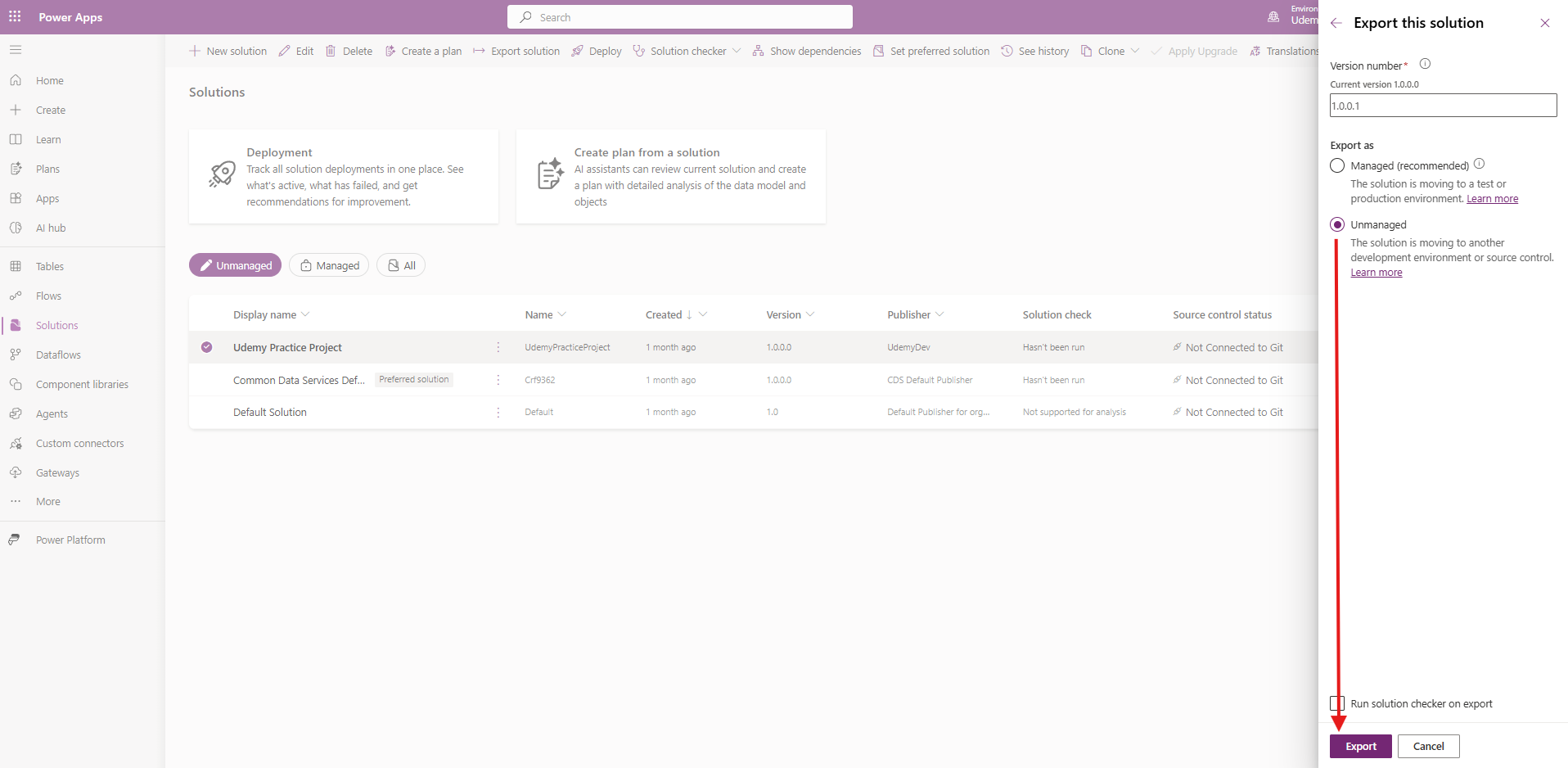Switch to Managed solutions filter
This screenshot has height=768, width=1568.
click(x=329, y=265)
